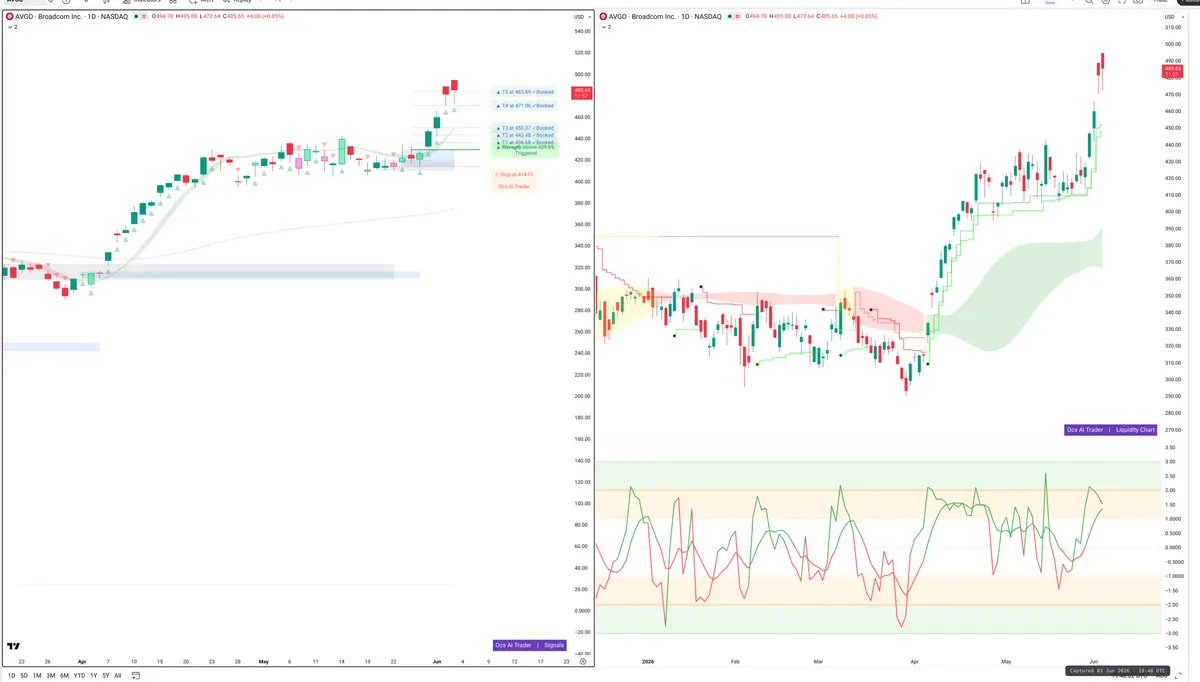Click 485.65 last price tag on the right chart

[x=1171, y=71]
